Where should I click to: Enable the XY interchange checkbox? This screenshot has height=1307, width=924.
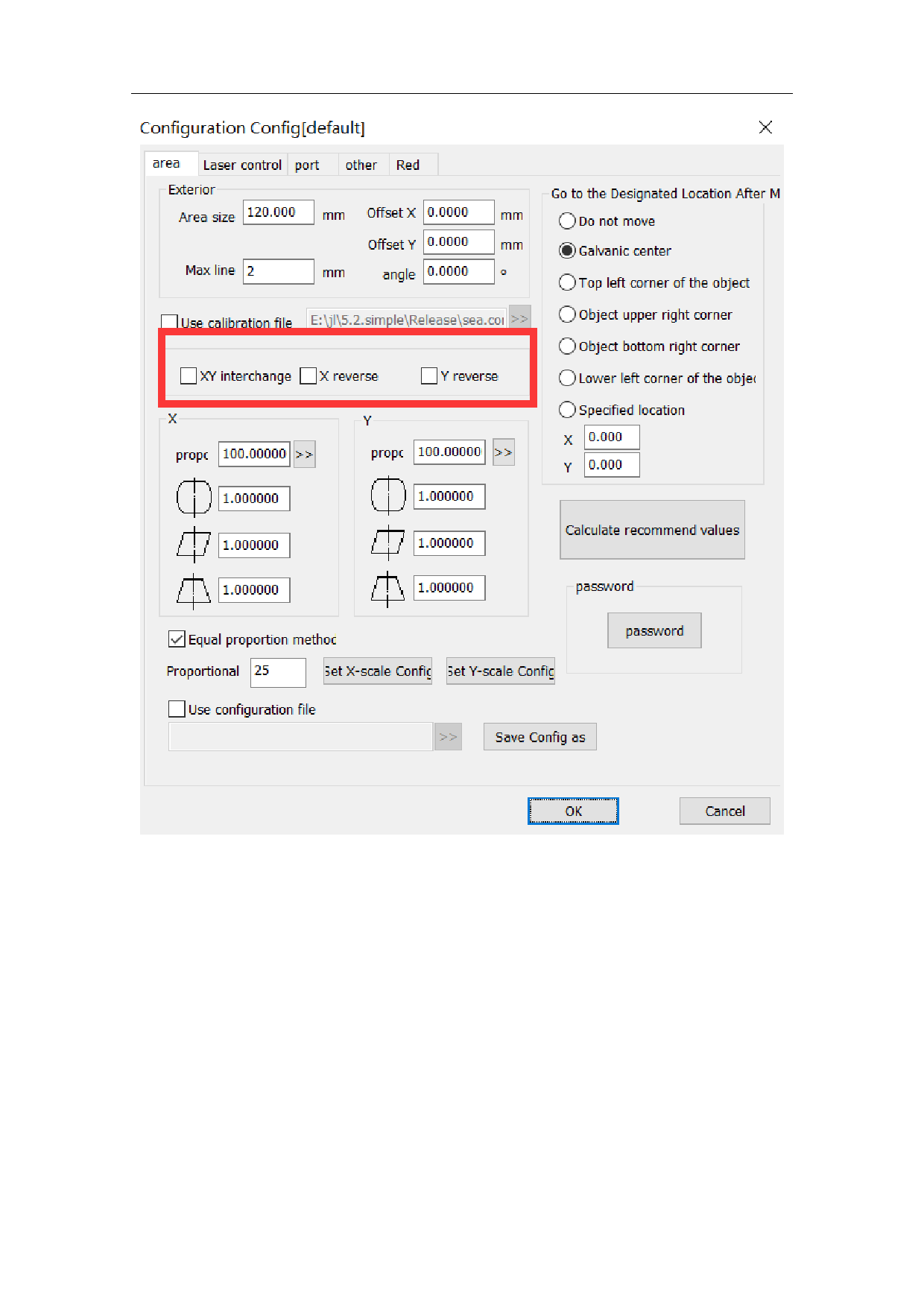[x=189, y=376]
